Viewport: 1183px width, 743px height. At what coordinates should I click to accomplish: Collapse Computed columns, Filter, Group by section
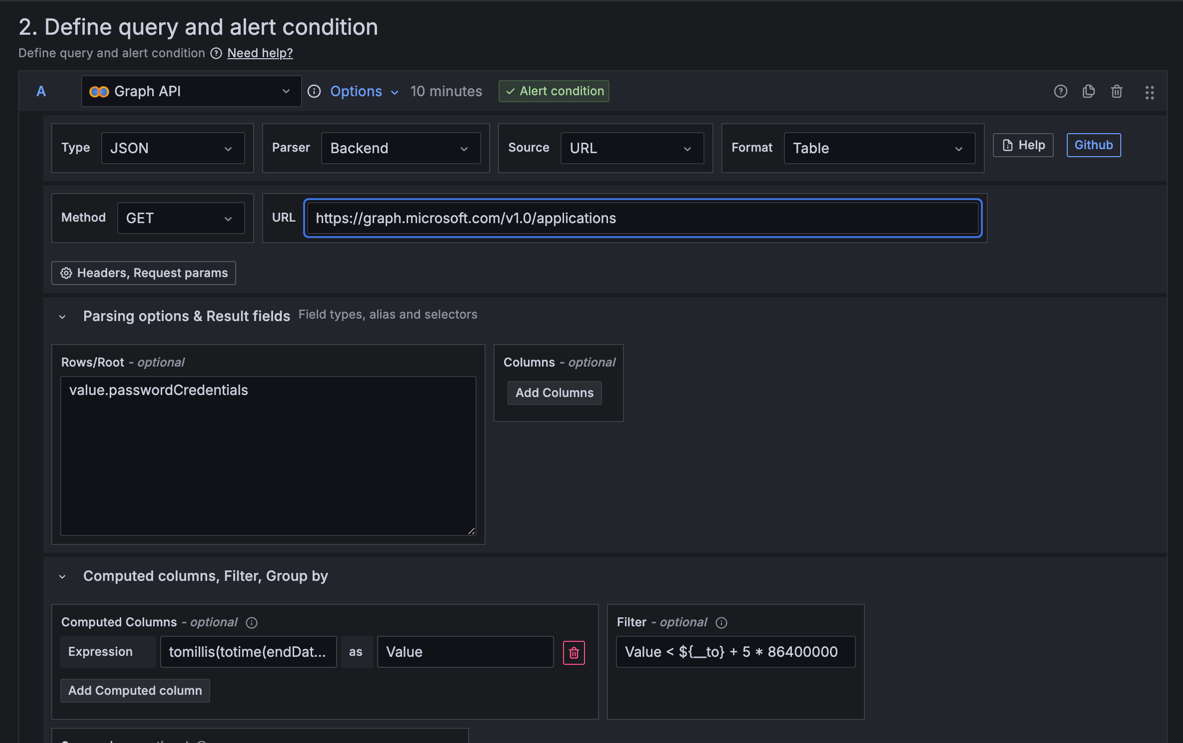pyautogui.click(x=63, y=576)
